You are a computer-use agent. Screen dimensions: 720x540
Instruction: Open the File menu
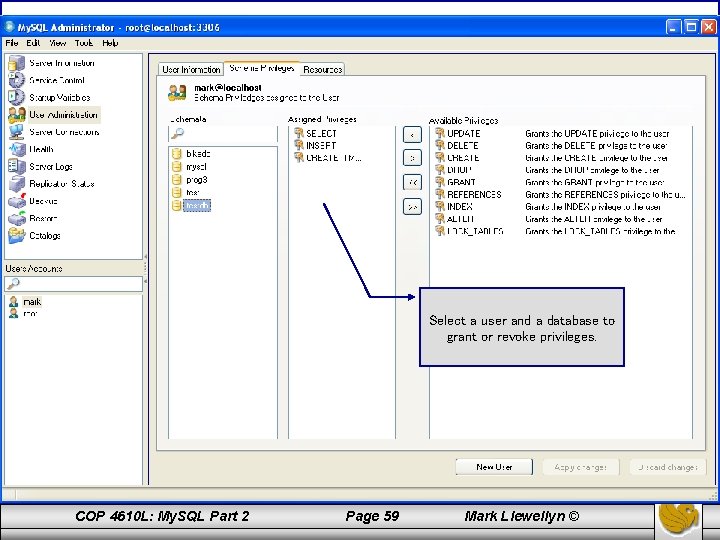point(12,43)
